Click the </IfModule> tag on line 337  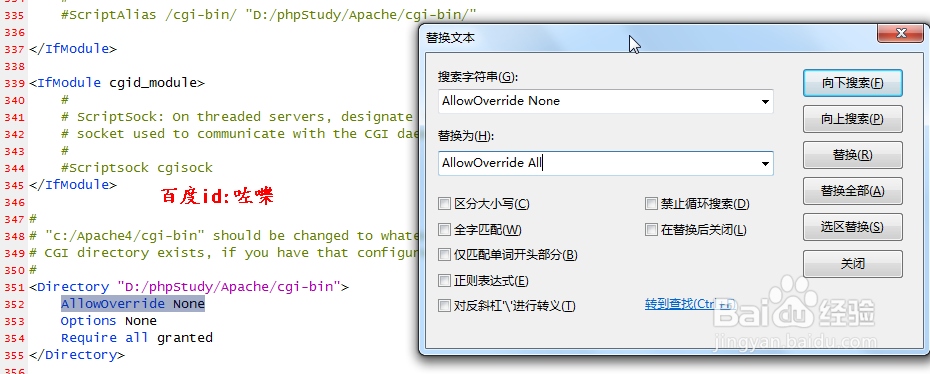pyautogui.click(x=73, y=49)
